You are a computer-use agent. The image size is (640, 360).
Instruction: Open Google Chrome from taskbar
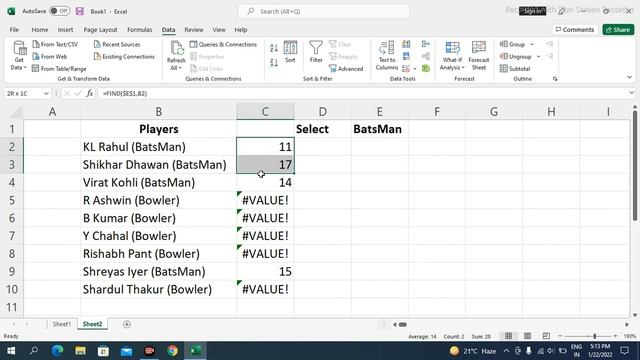pos(172,351)
